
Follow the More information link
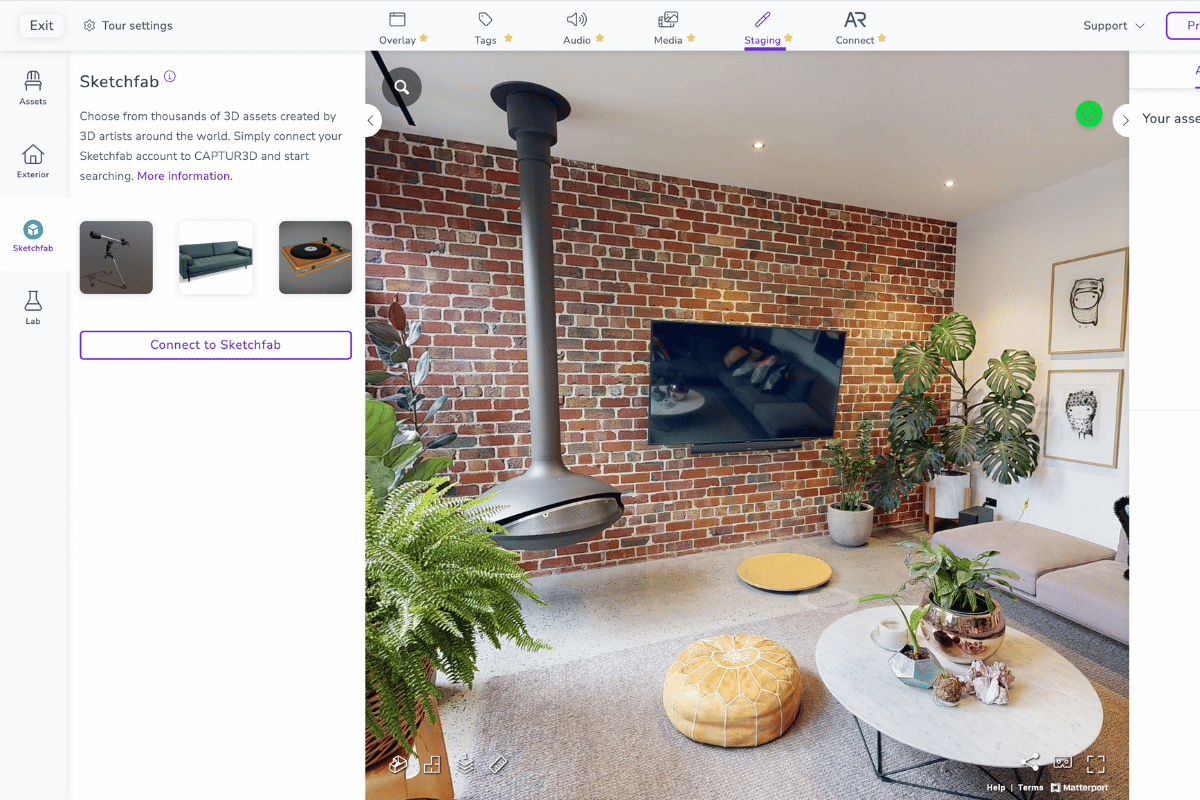(x=184, y=176)
